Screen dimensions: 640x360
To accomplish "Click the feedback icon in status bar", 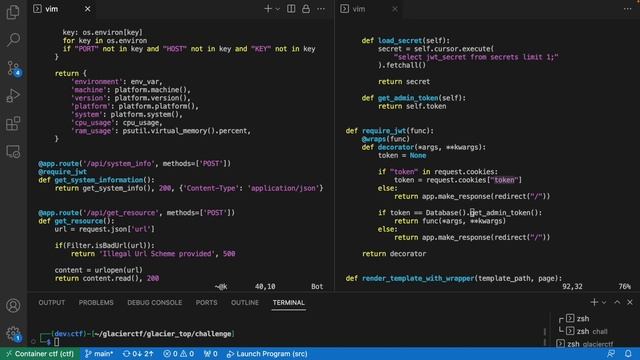I will click(x=611, y=353).
